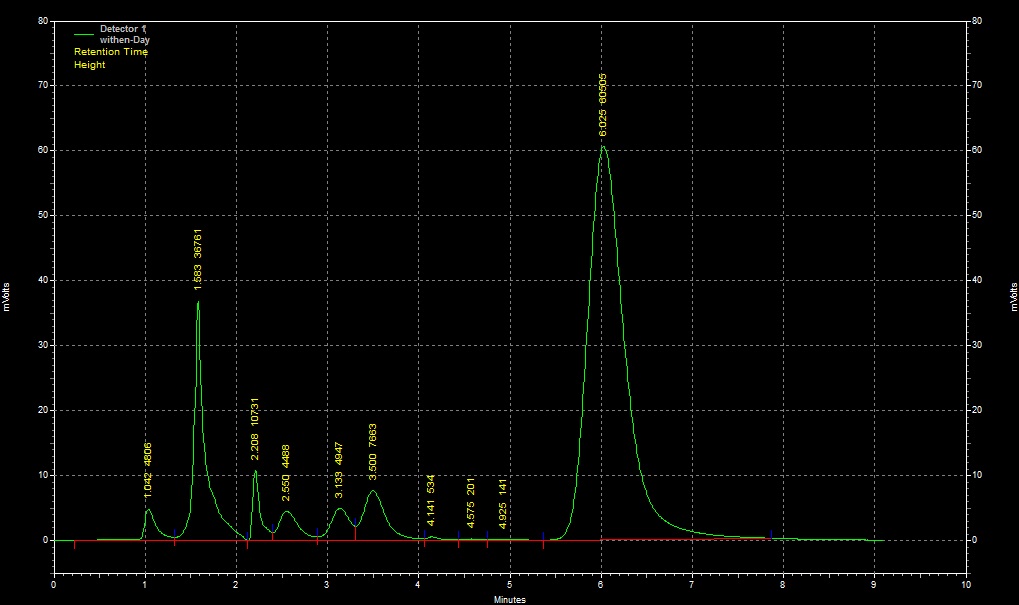
Task: Click the apex of the largest peak
Action: click(603, 147)
